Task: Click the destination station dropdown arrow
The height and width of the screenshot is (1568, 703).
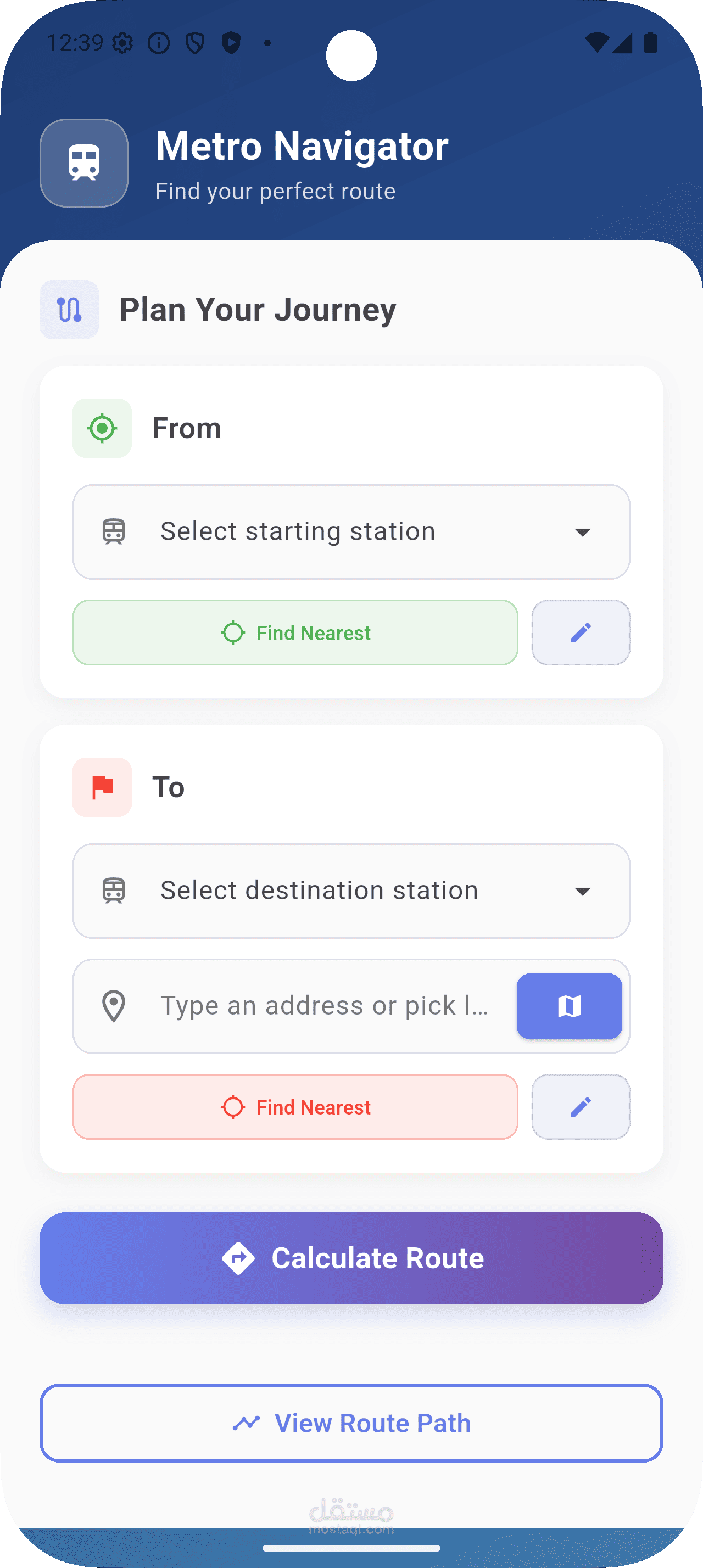Action: (583, 892)
